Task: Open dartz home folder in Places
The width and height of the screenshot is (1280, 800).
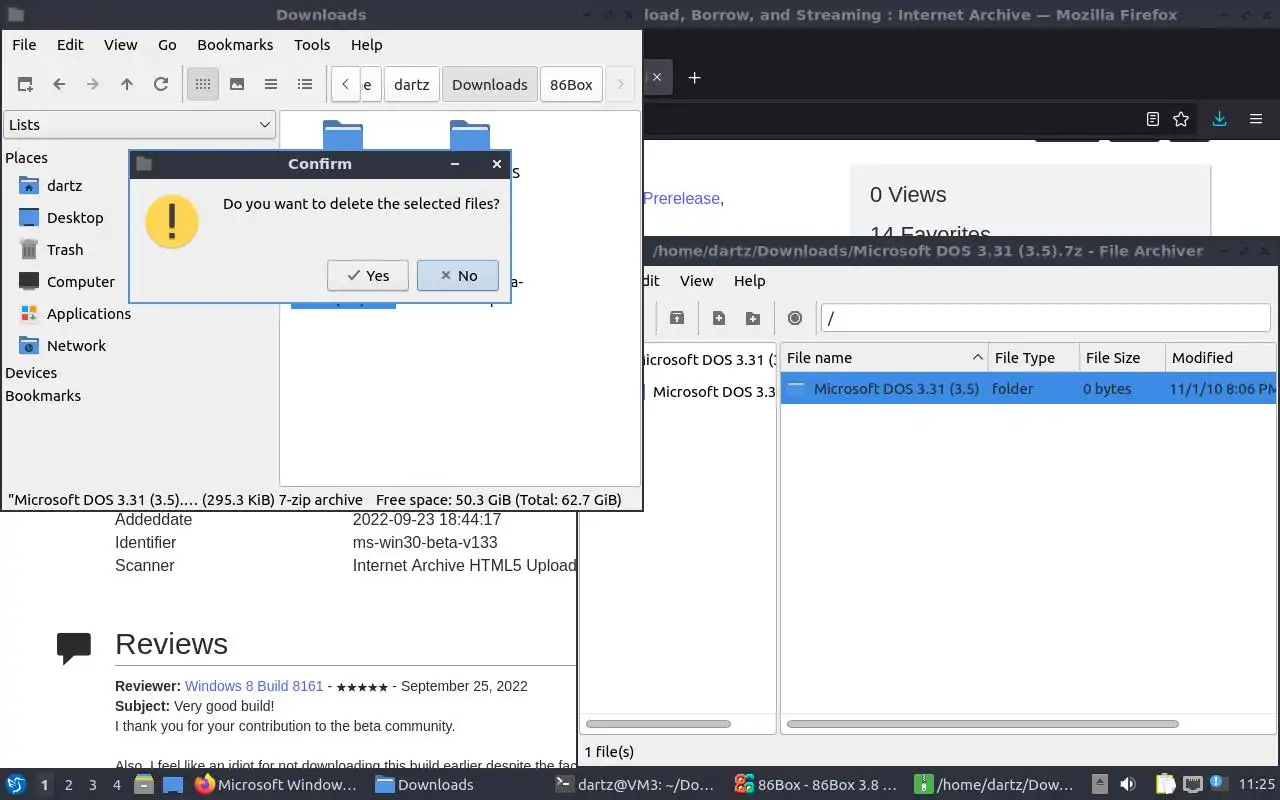Action: pos(64,186)
